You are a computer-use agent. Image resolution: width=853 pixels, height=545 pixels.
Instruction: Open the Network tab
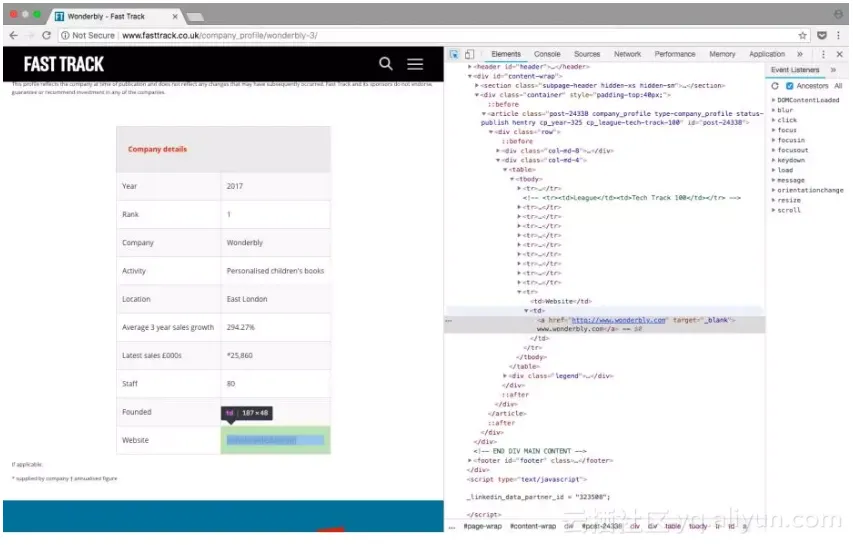tap(627, 54)
